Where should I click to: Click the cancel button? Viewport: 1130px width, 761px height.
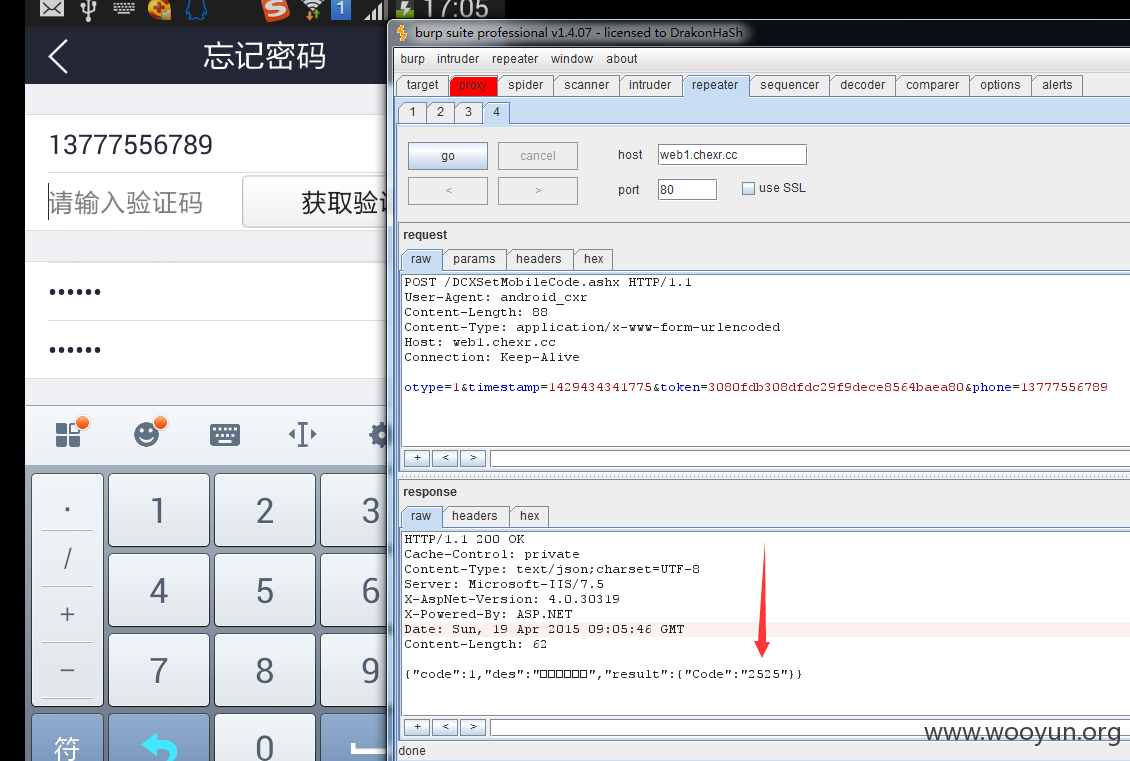(x=538, y=156)
